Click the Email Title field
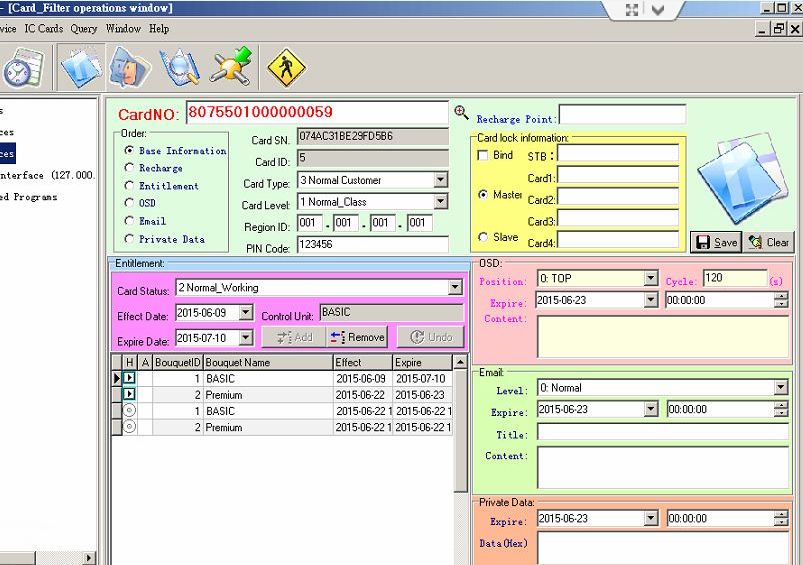 (x=663, y=431)
